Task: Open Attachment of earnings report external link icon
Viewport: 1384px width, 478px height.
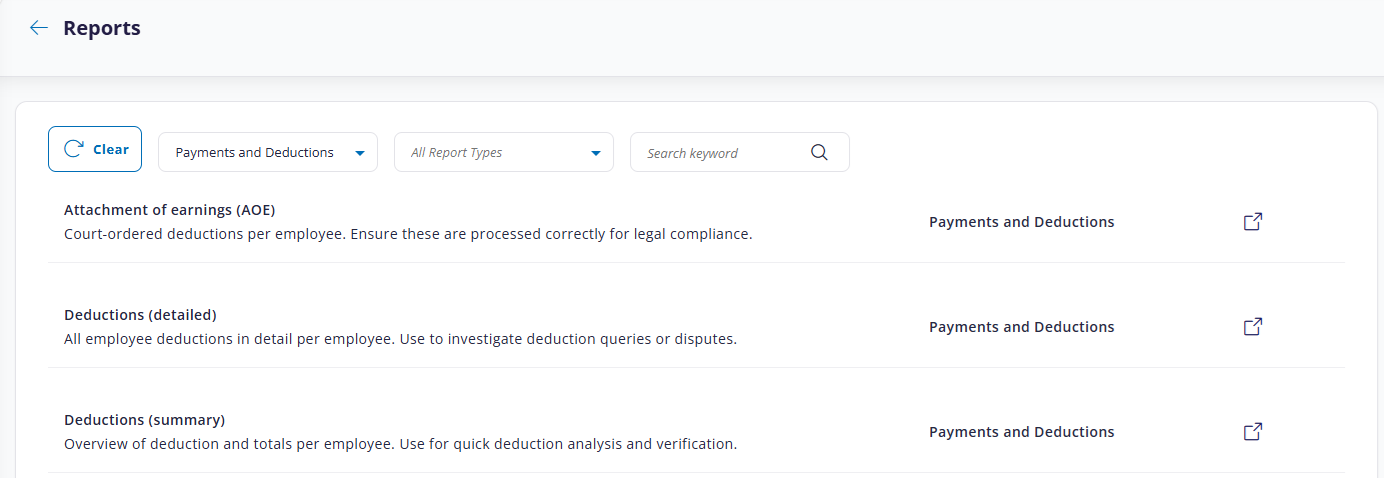Action: [1252, 222]
